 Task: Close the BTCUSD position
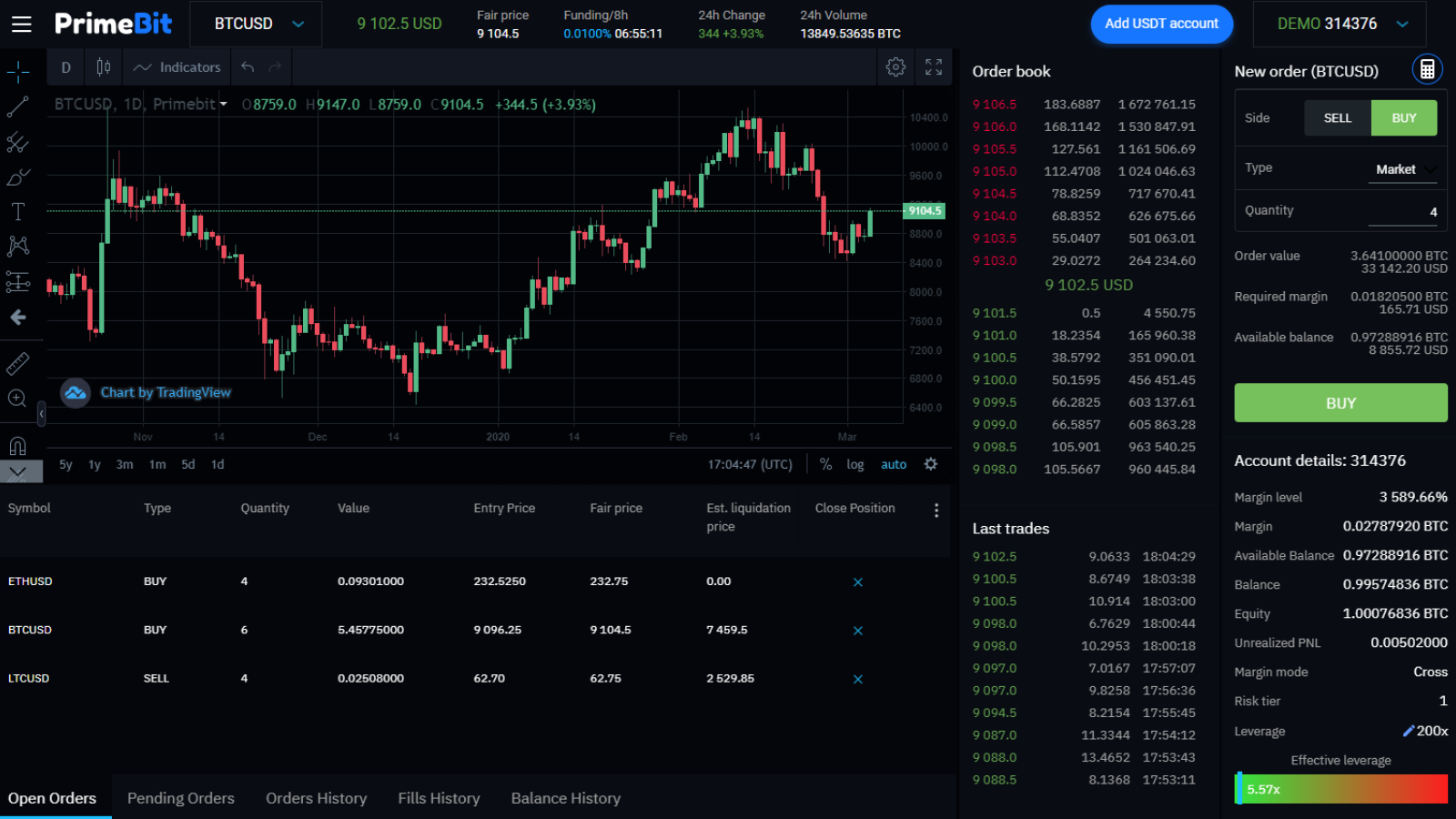pyautogui.click(x=857, y=631)
